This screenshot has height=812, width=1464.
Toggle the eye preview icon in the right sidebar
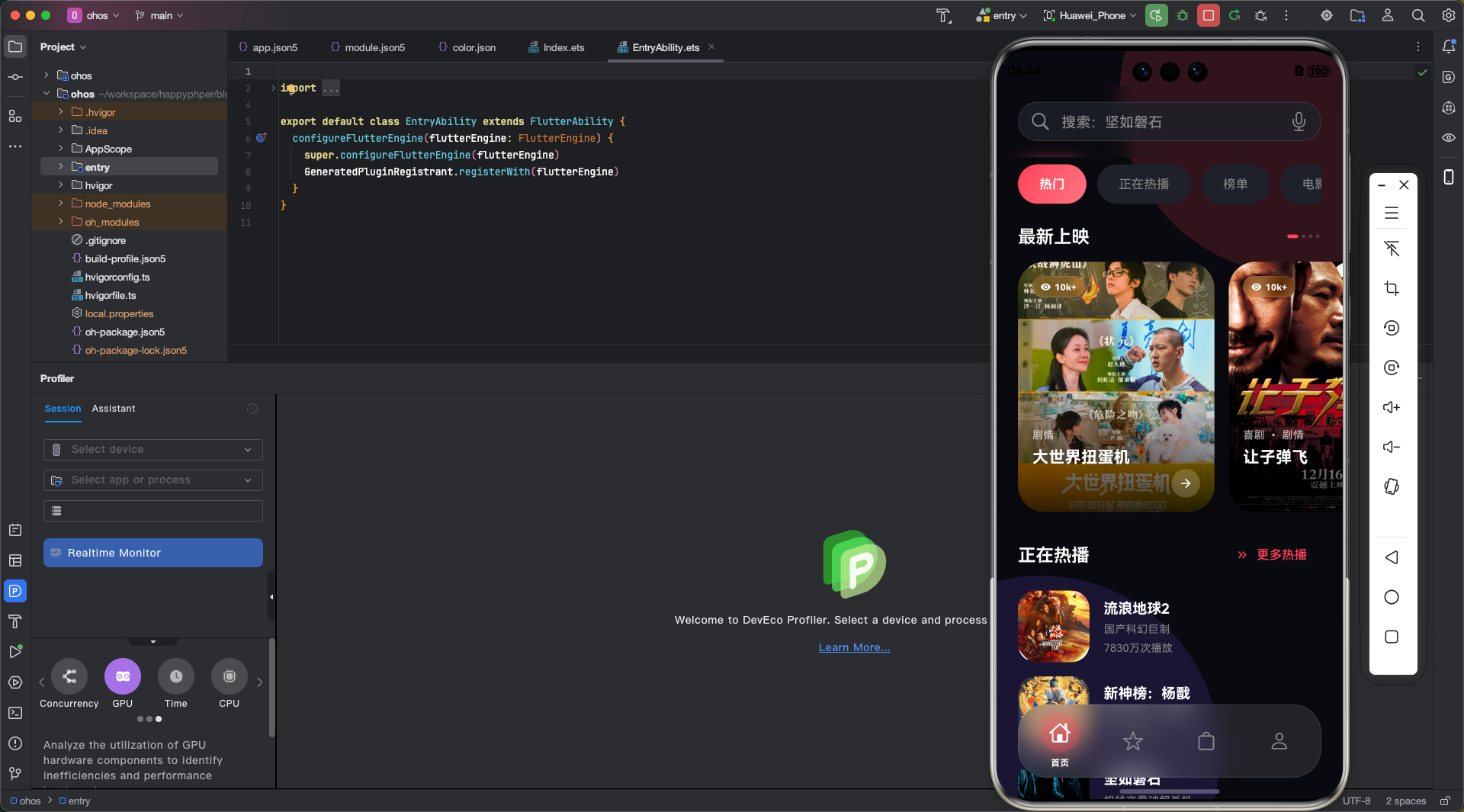click(x=1448, y=138)
